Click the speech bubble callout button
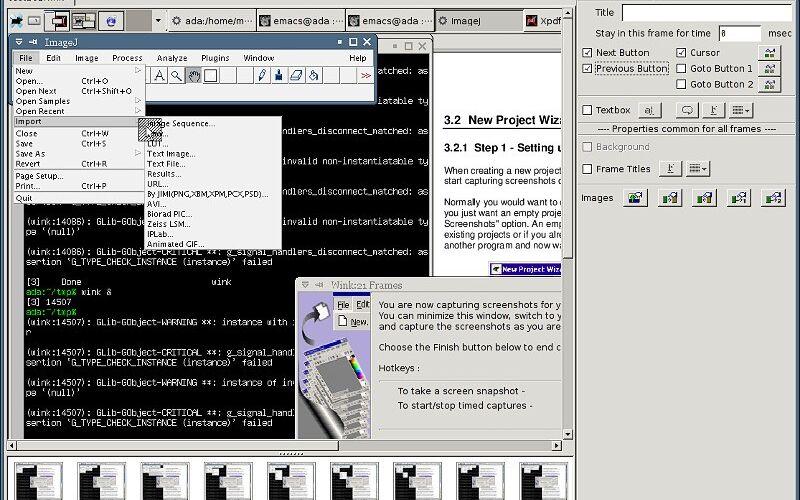This screenshot has width=800, height=500. [x=687, y=110]
